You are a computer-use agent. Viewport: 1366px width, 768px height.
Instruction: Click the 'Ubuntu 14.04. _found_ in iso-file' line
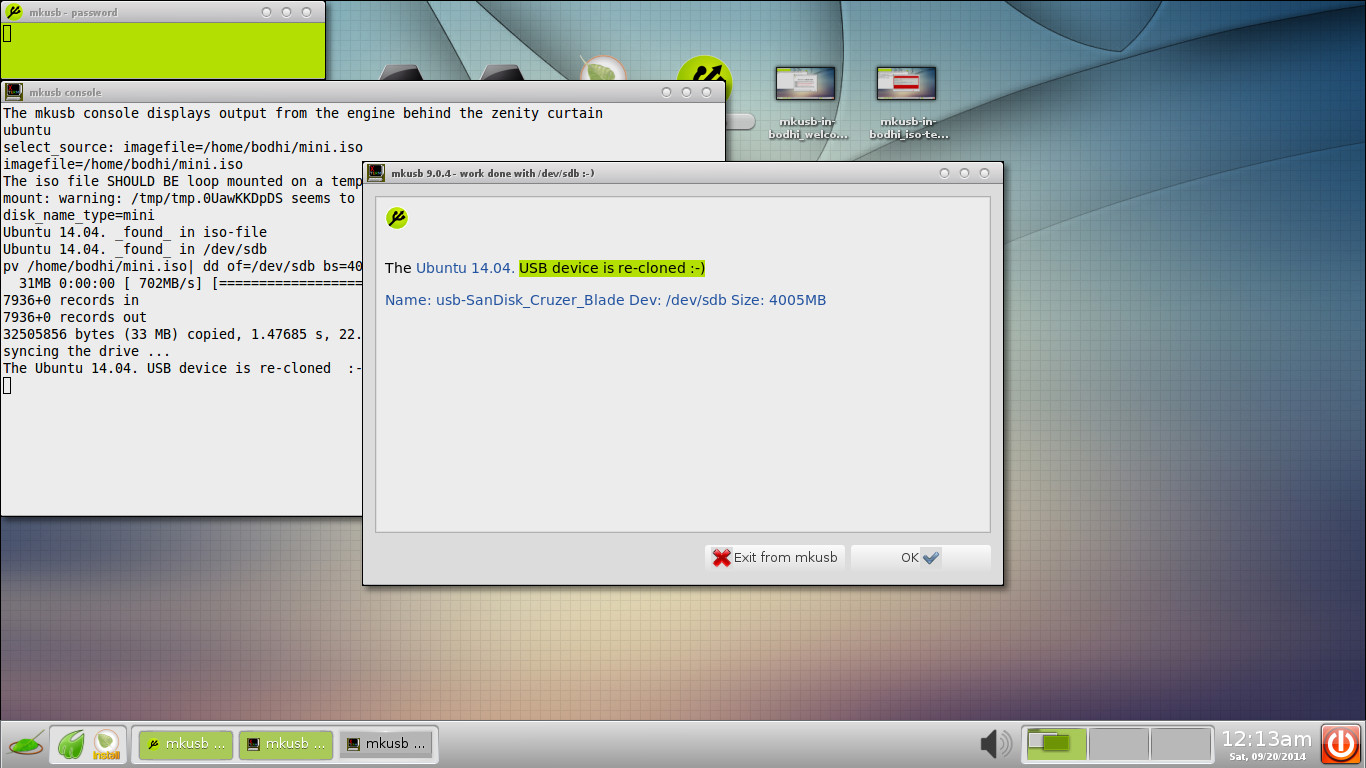pyautogui.click(x=135, y=232)
